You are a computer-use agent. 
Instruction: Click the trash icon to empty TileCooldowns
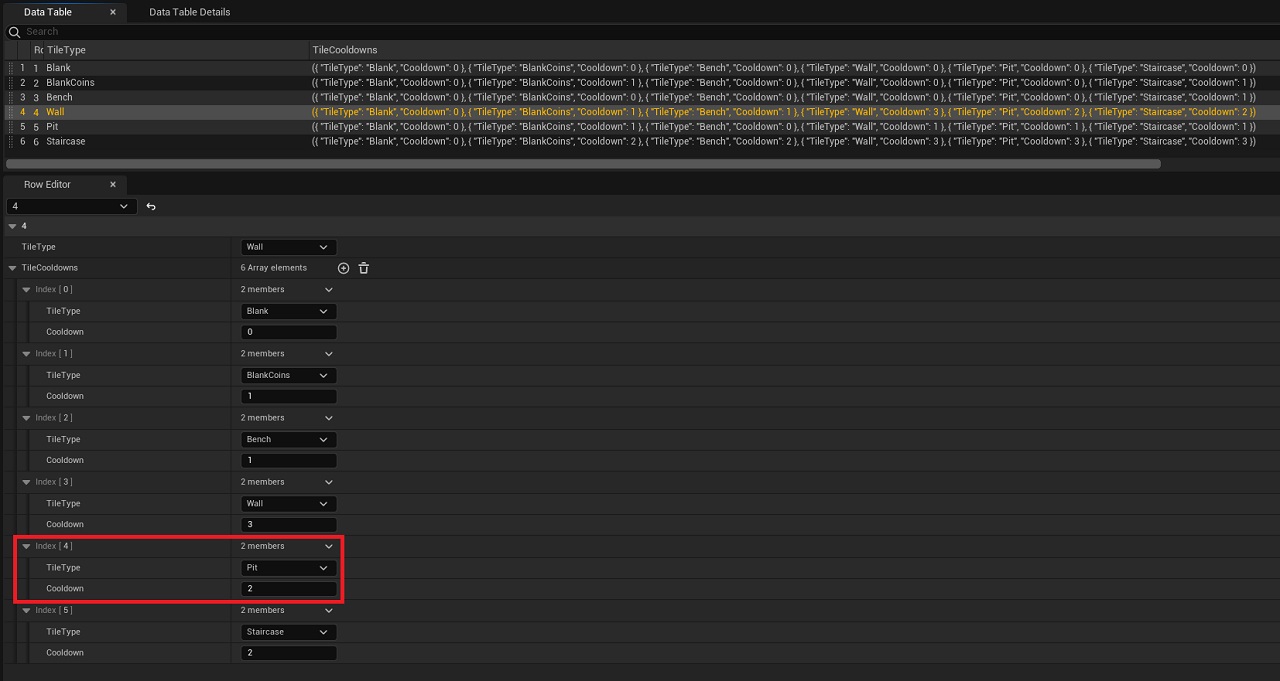coord(364,268)
